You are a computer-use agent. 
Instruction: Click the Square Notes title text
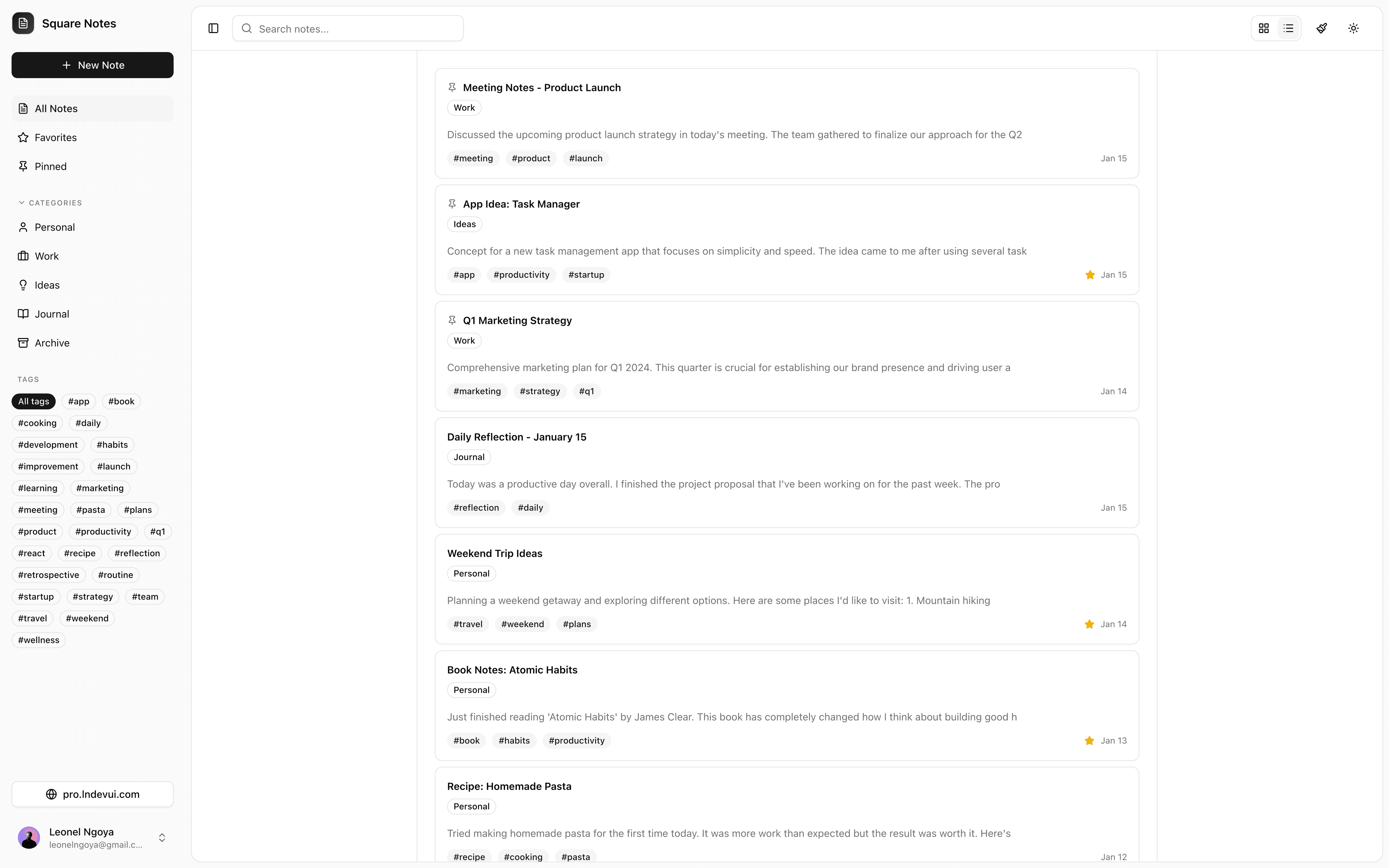79,24
